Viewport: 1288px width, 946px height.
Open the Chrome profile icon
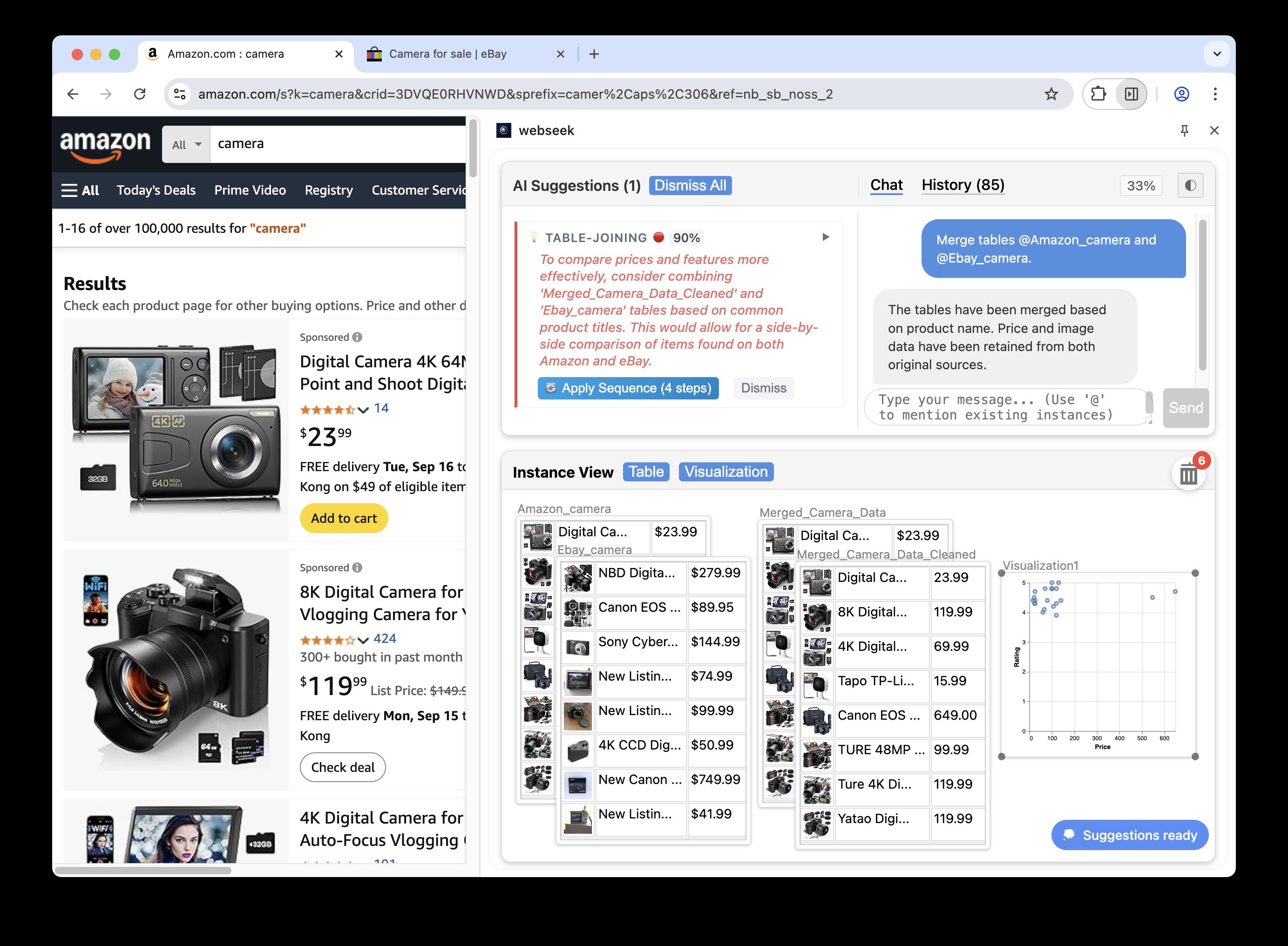1181,94
